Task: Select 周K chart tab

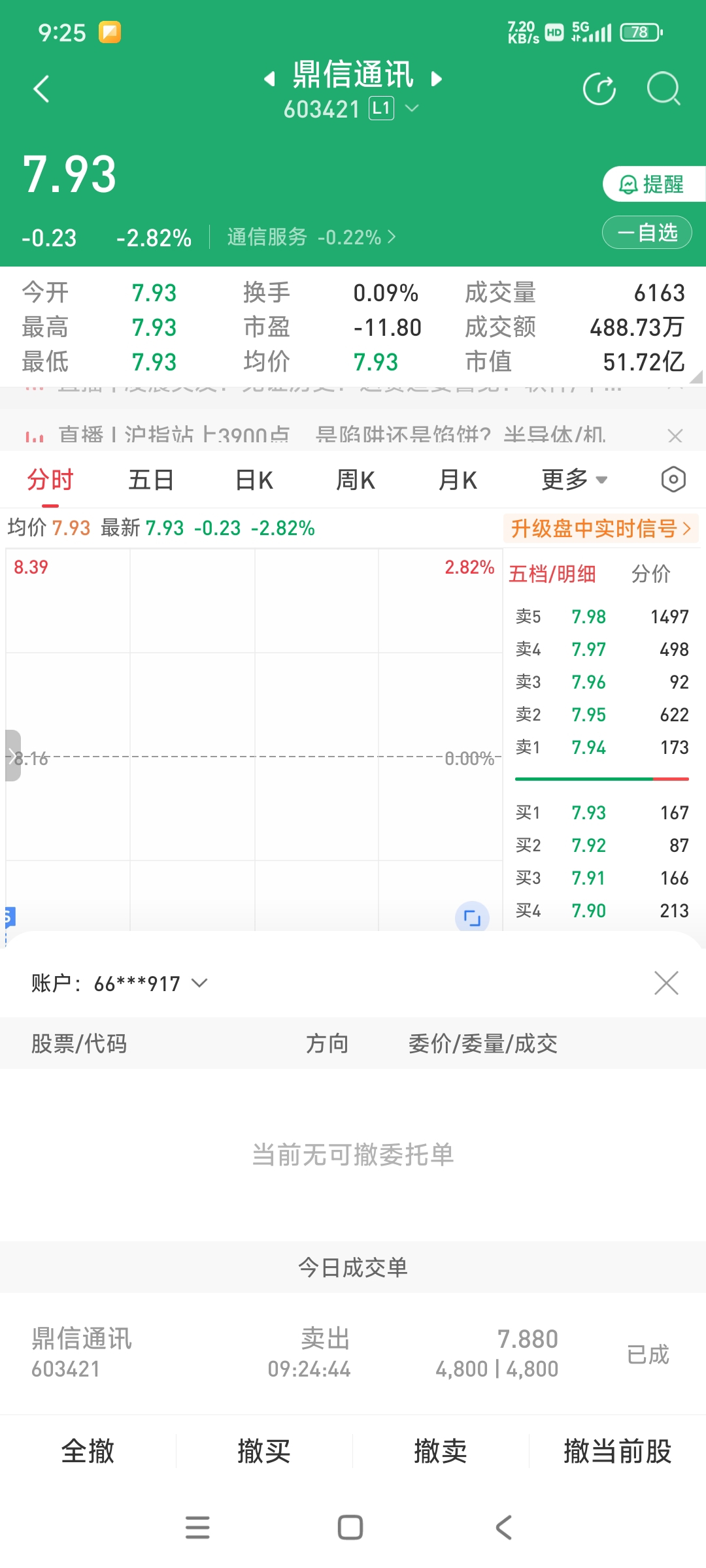Action: click(356, 480)
